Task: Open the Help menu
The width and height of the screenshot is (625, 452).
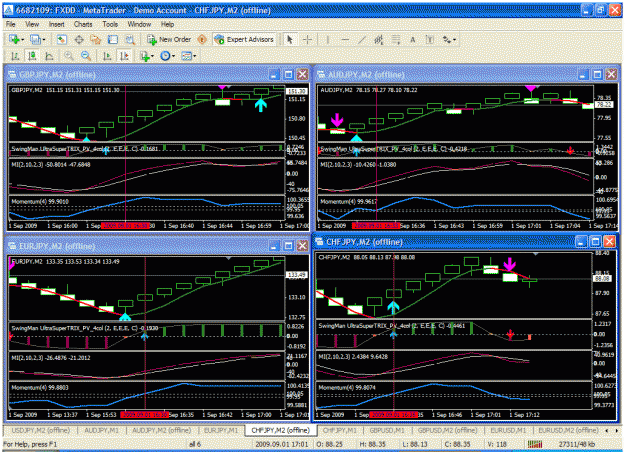Action: point(167,24)
